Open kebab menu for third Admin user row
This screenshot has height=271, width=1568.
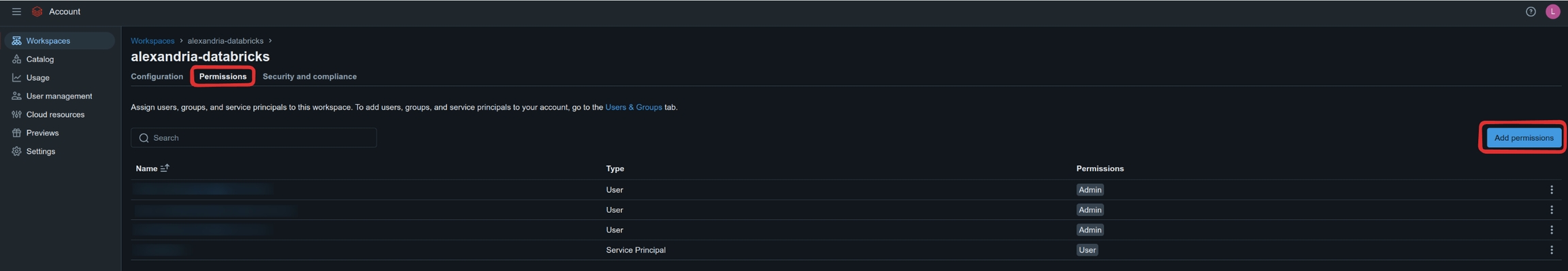pyautogui.click(x=1551, y=230)
